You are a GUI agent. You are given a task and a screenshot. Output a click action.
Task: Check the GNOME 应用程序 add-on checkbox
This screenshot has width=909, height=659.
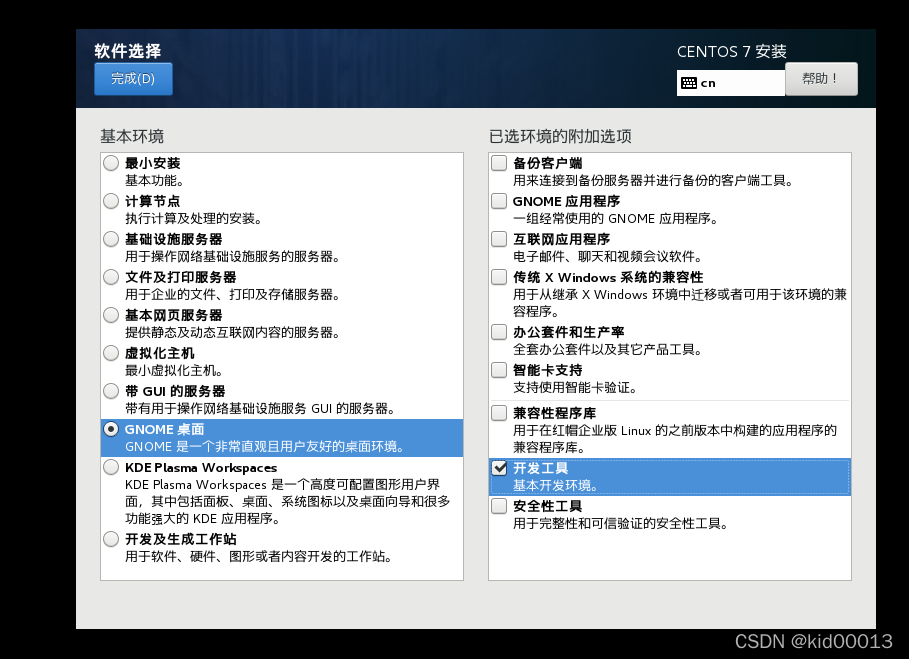pos(499,201)
